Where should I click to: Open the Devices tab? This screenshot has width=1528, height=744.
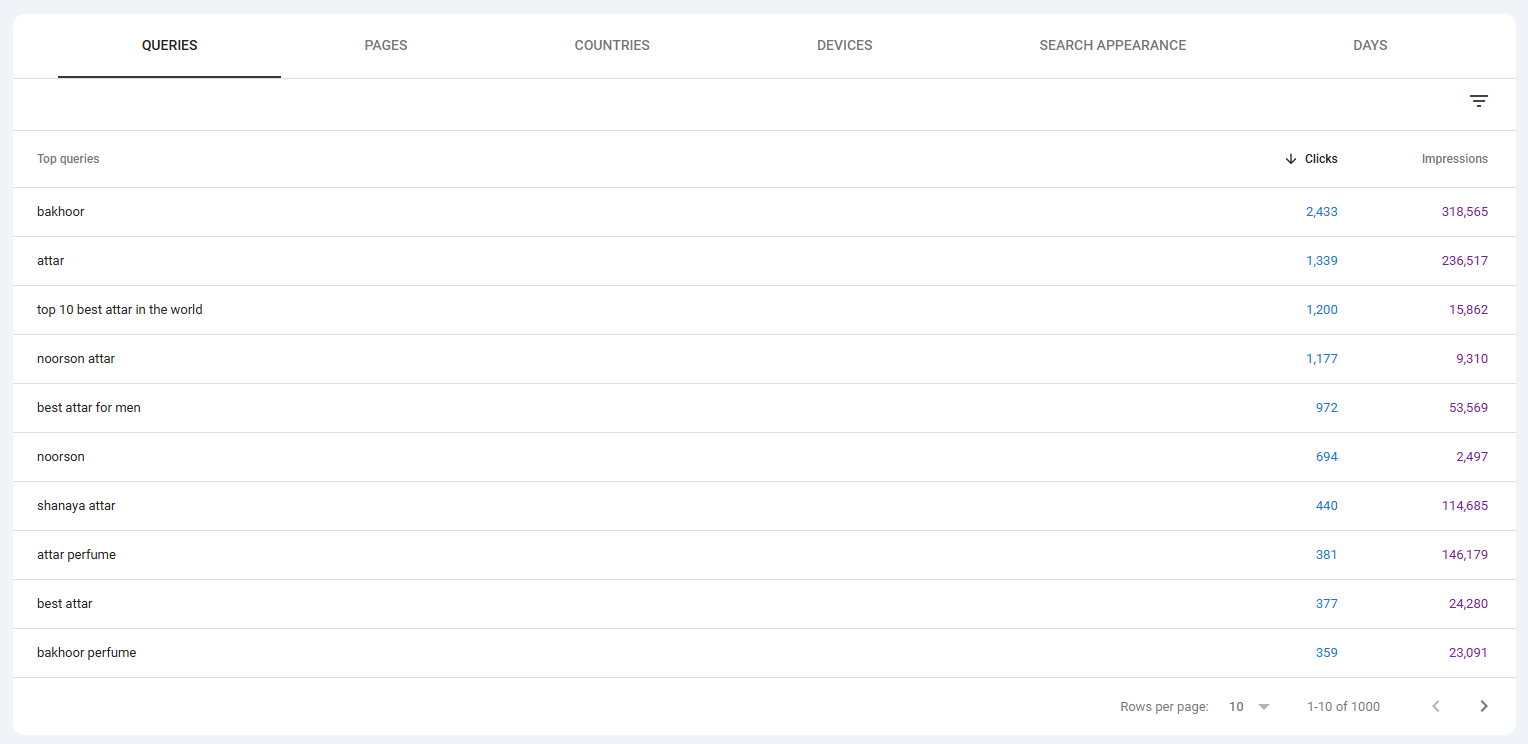coord(844,45)
